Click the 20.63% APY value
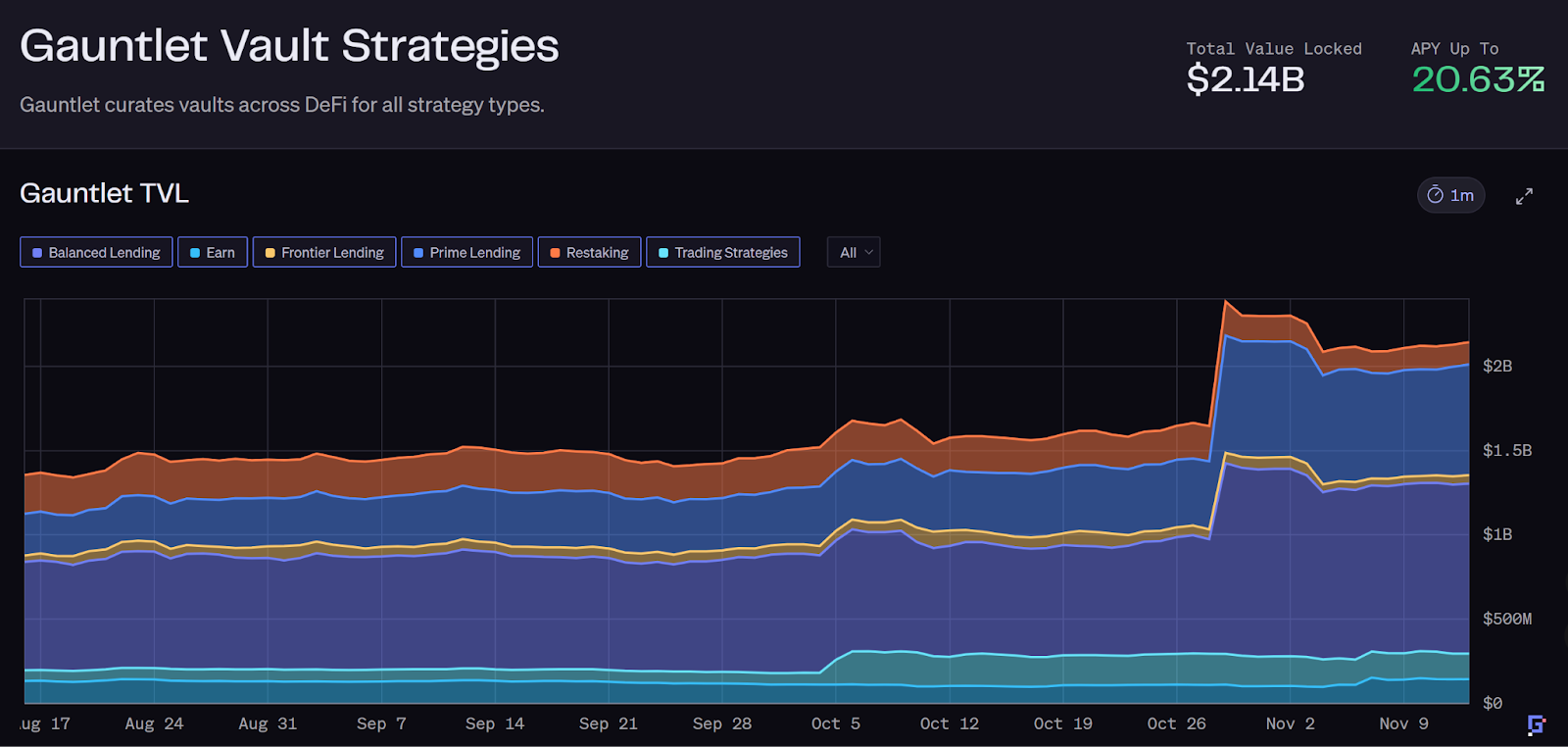 coord(1478,79)
